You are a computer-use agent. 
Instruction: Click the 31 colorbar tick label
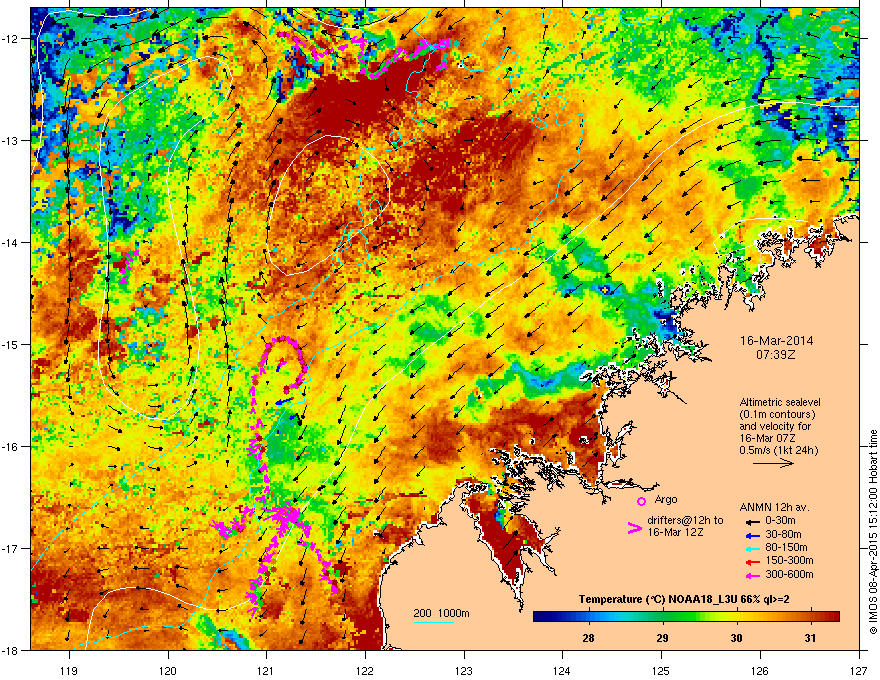tap(810, 638)
